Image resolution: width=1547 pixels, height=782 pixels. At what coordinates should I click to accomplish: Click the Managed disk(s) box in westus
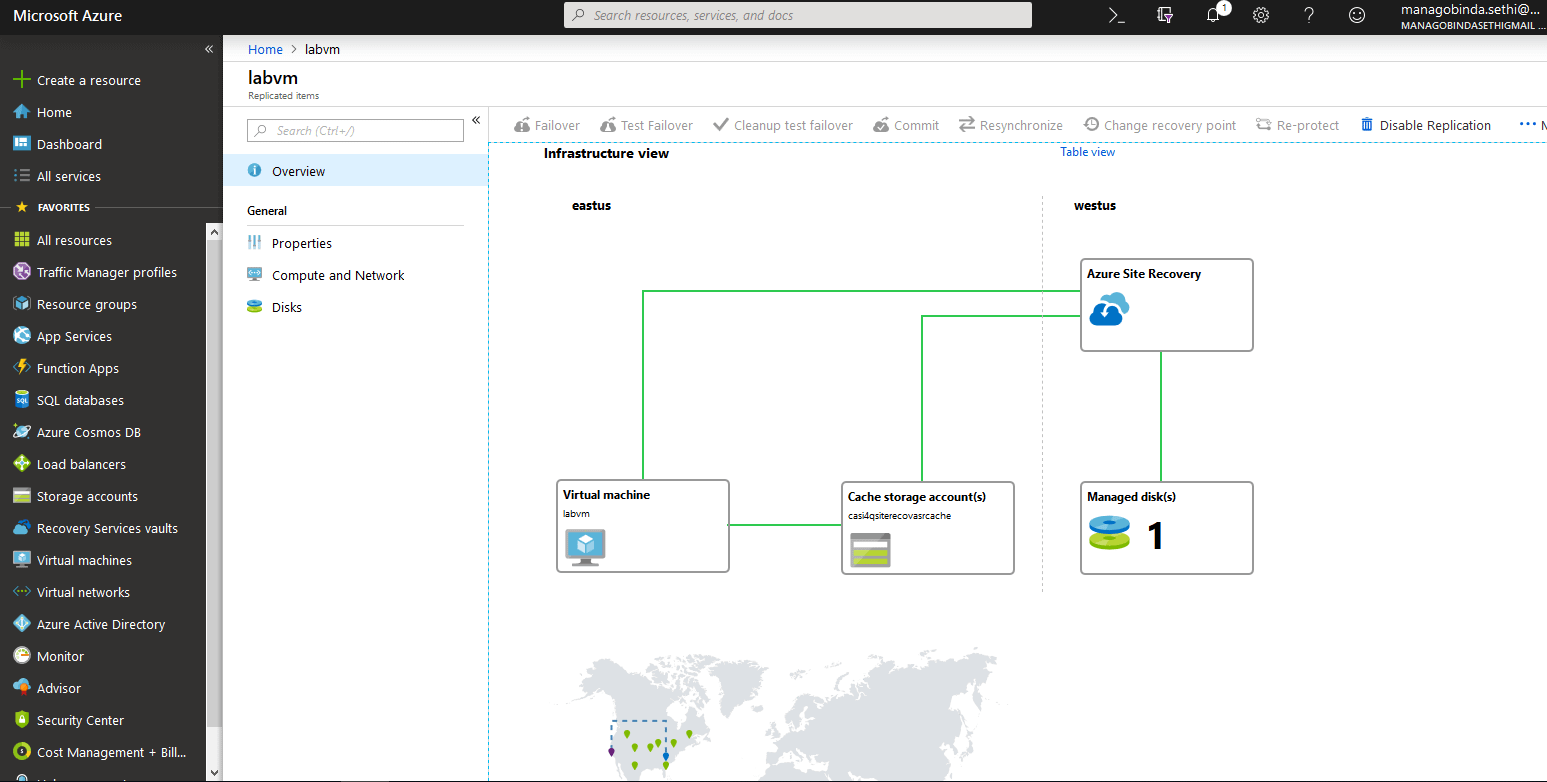point(1167,528)
